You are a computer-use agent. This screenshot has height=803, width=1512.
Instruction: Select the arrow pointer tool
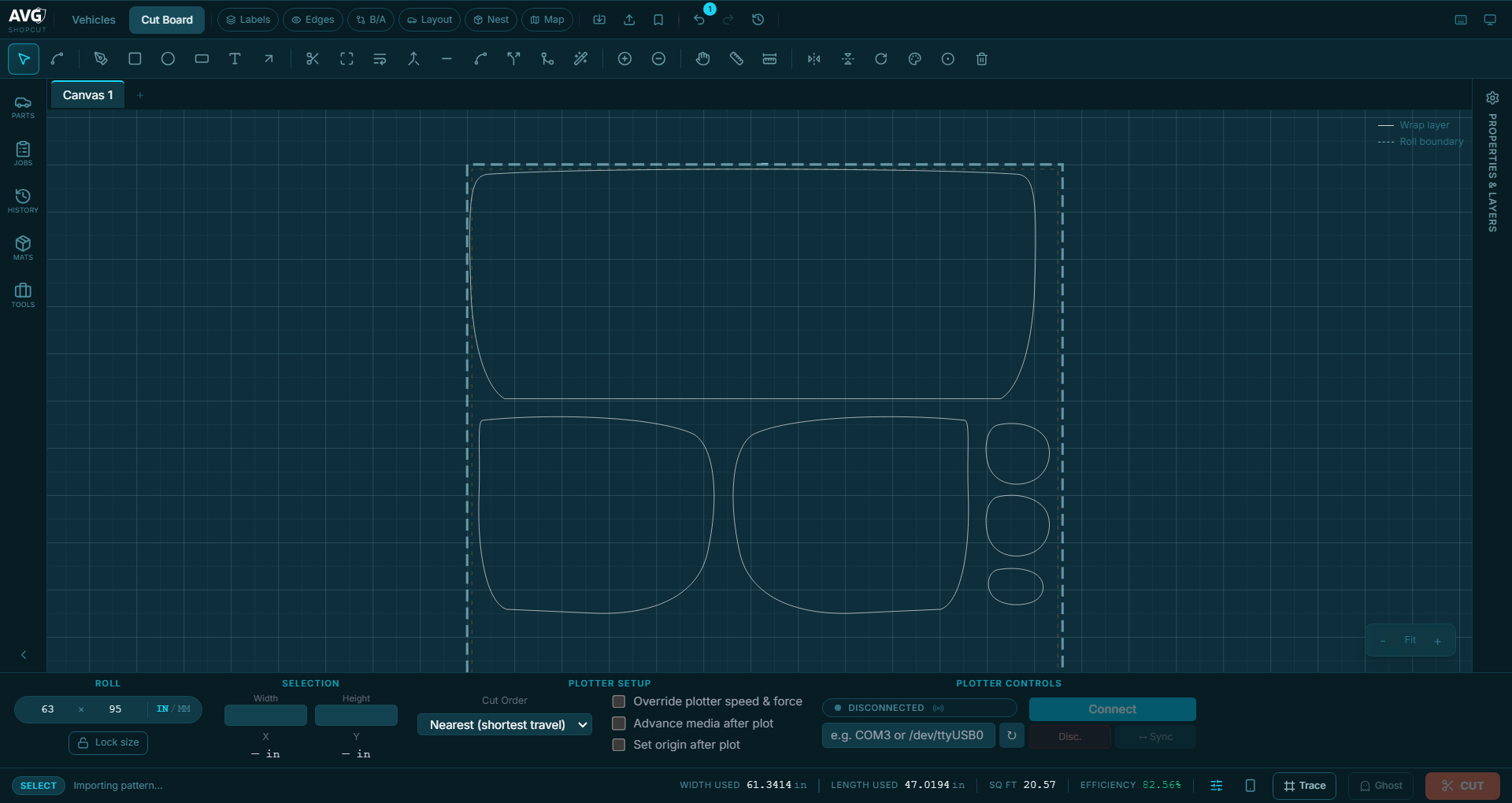(x=24, y=59)
